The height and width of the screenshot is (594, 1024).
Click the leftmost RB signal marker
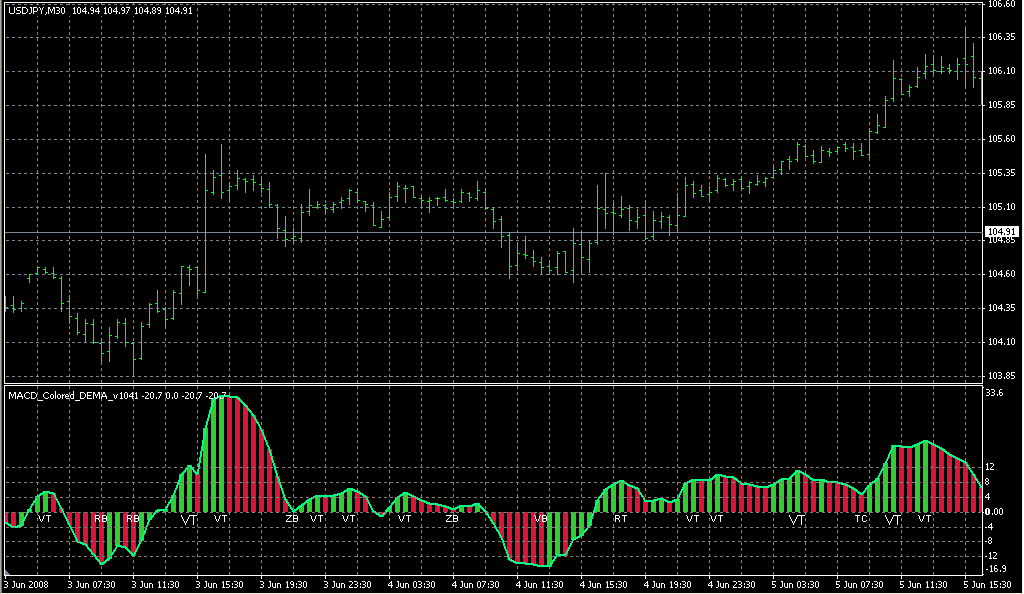point(100,519)
